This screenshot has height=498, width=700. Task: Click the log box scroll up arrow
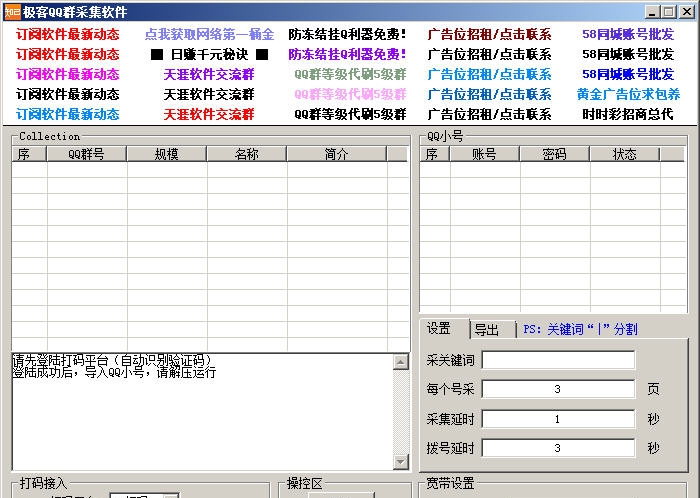coord(401,362)
